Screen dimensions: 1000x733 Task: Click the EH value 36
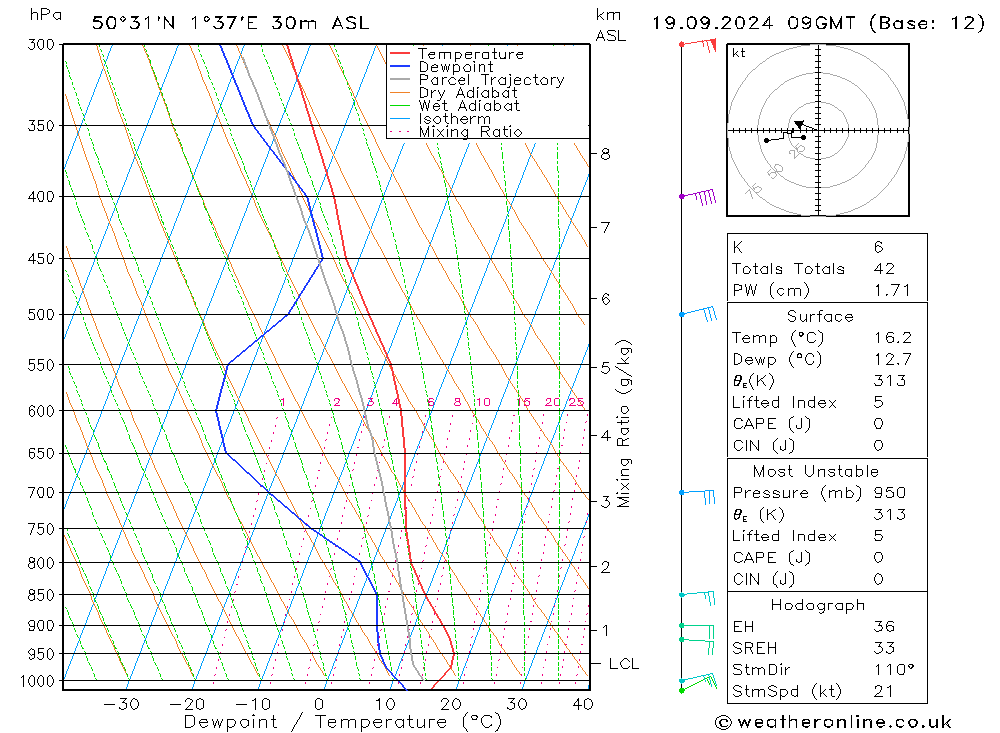pos(884,626)
